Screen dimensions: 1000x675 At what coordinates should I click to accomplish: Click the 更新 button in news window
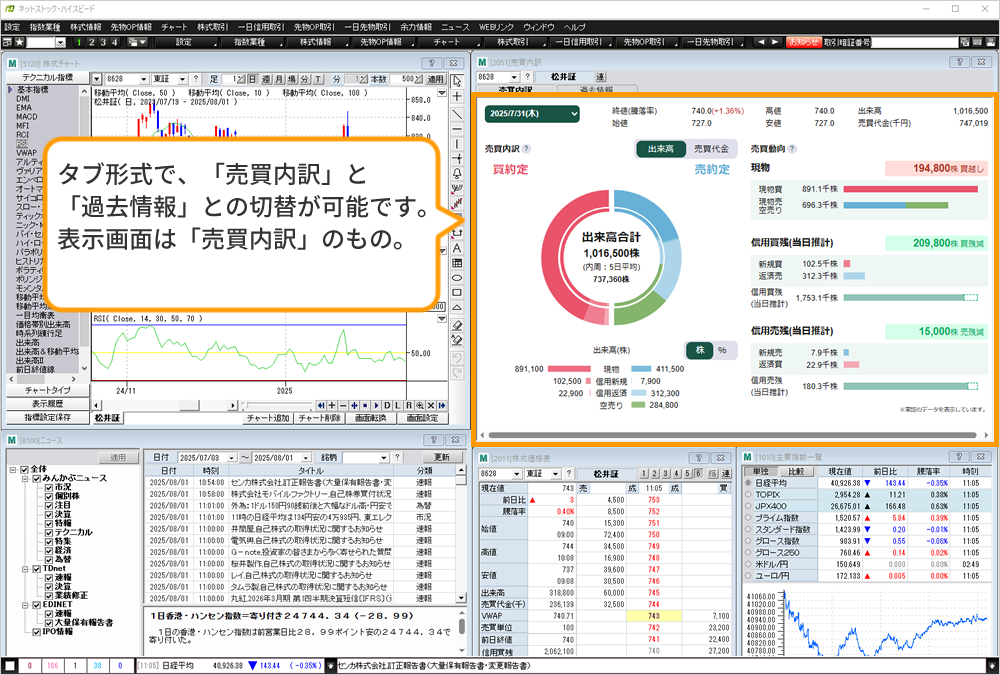[x=442, y=457]
